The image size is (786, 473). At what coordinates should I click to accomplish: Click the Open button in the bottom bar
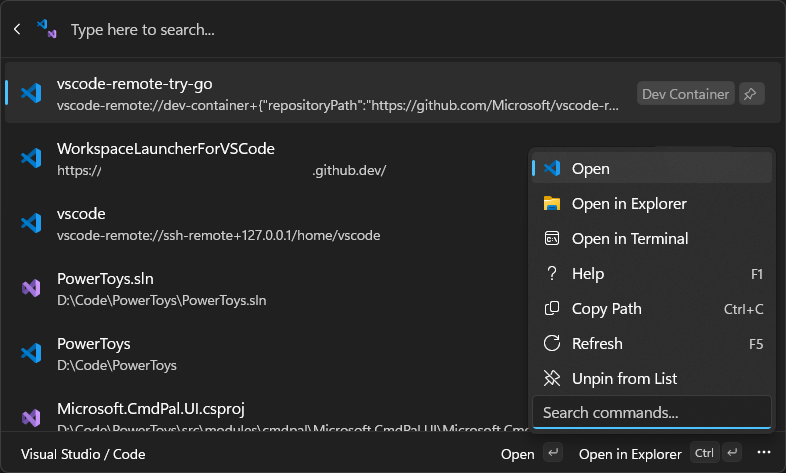(517, 454)
